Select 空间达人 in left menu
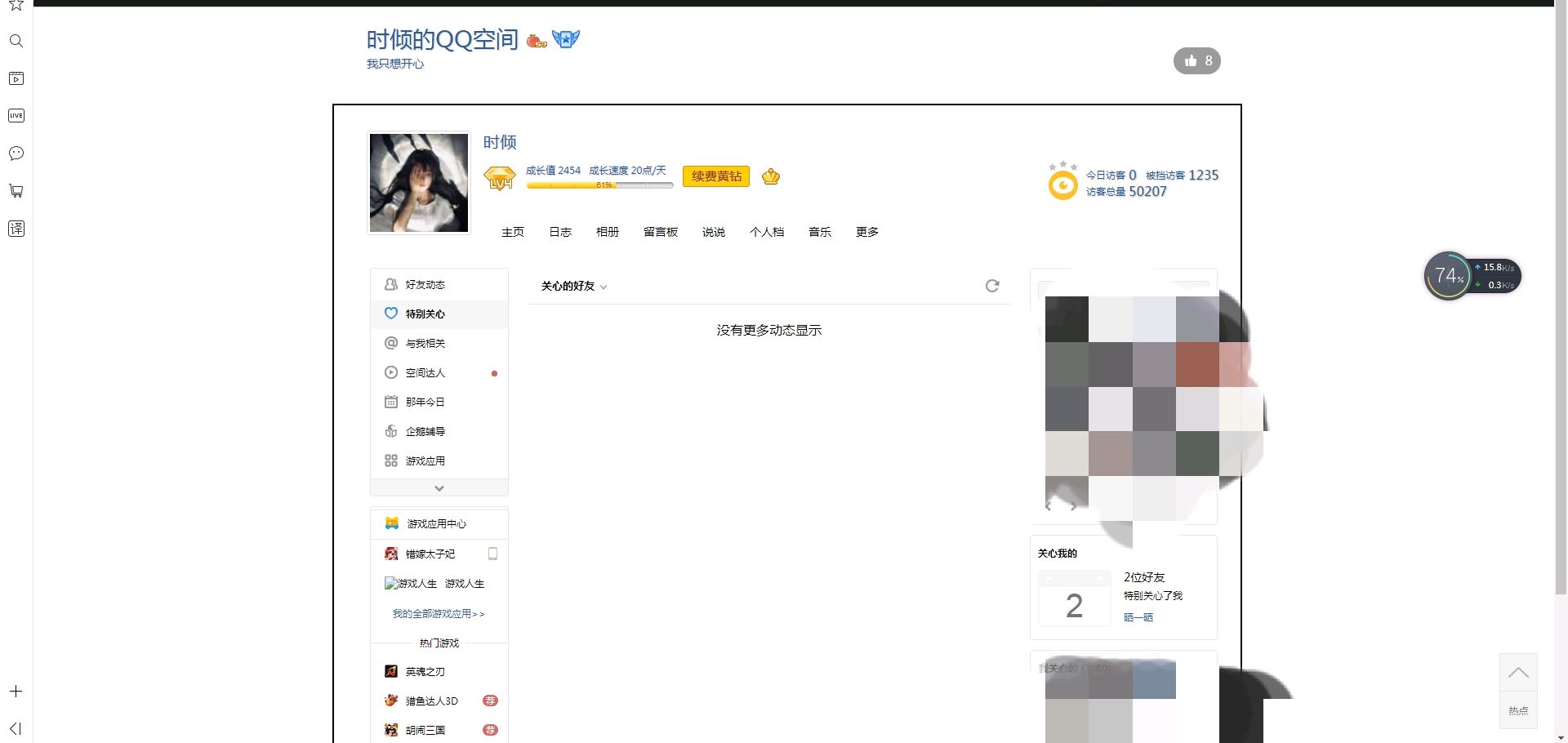 pyautogui.click(x=439, y=373)
